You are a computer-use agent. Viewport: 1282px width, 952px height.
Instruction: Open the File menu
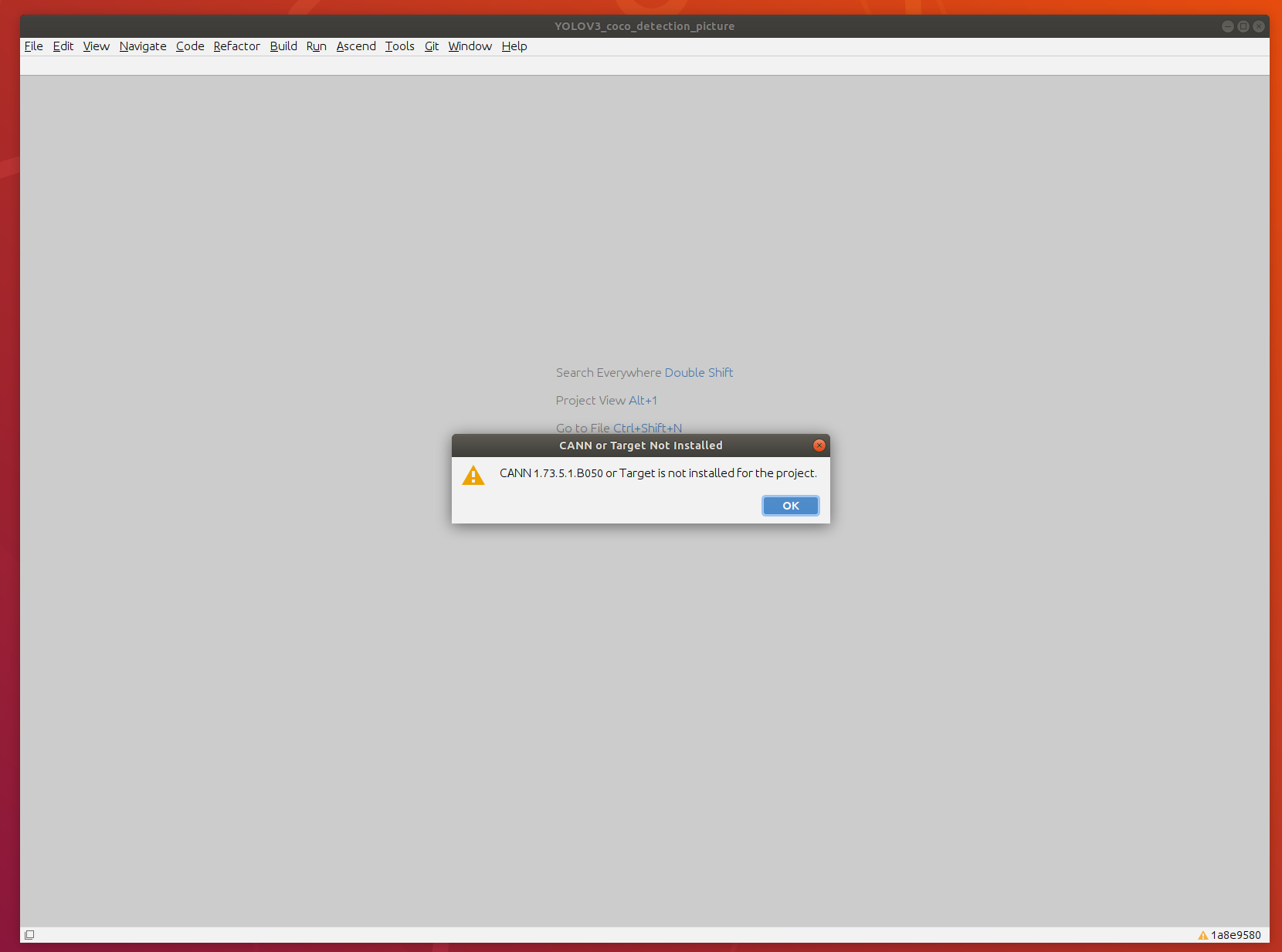tap(33, 46)
